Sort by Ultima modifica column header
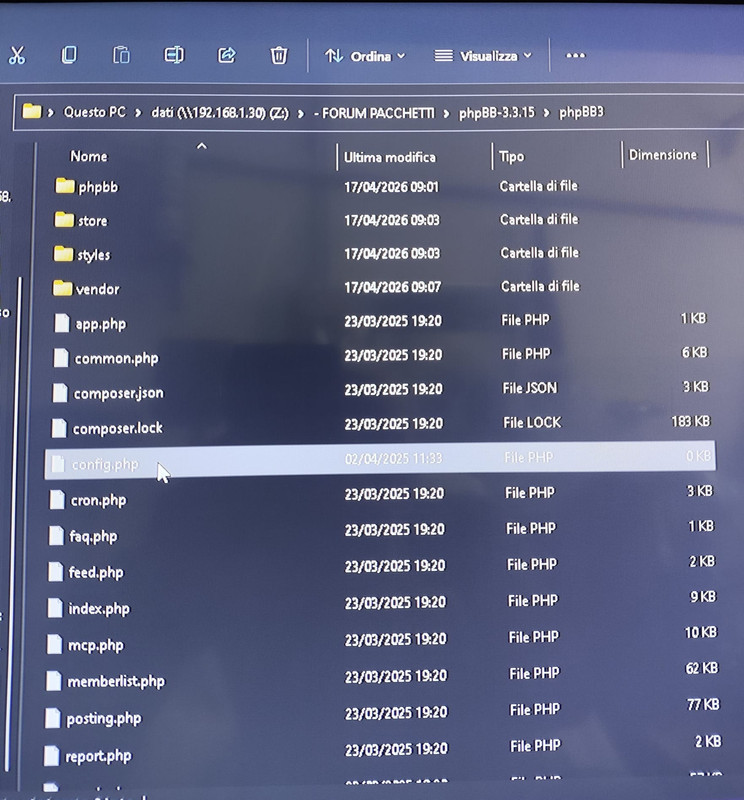The image size is (744, 800). [390, 157]
